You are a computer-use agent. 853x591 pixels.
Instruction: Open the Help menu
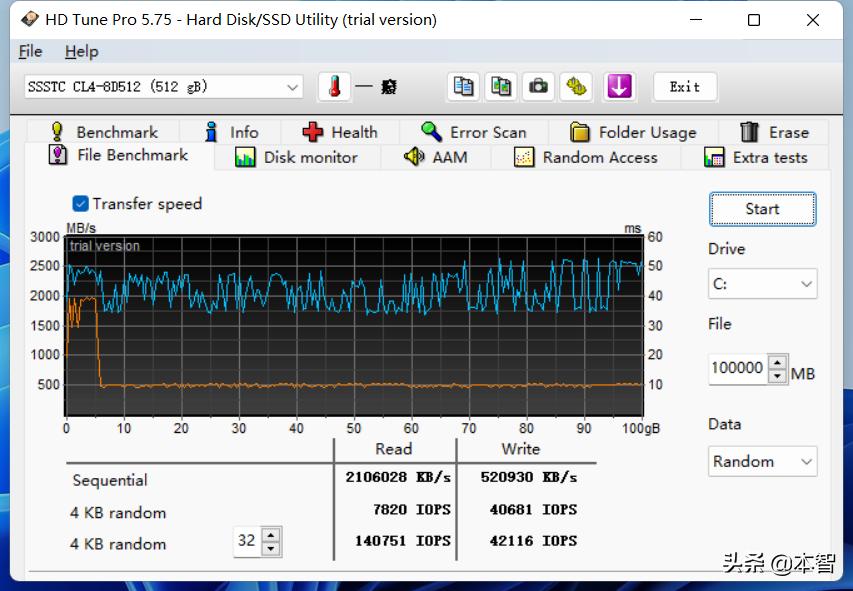point(82,52)
